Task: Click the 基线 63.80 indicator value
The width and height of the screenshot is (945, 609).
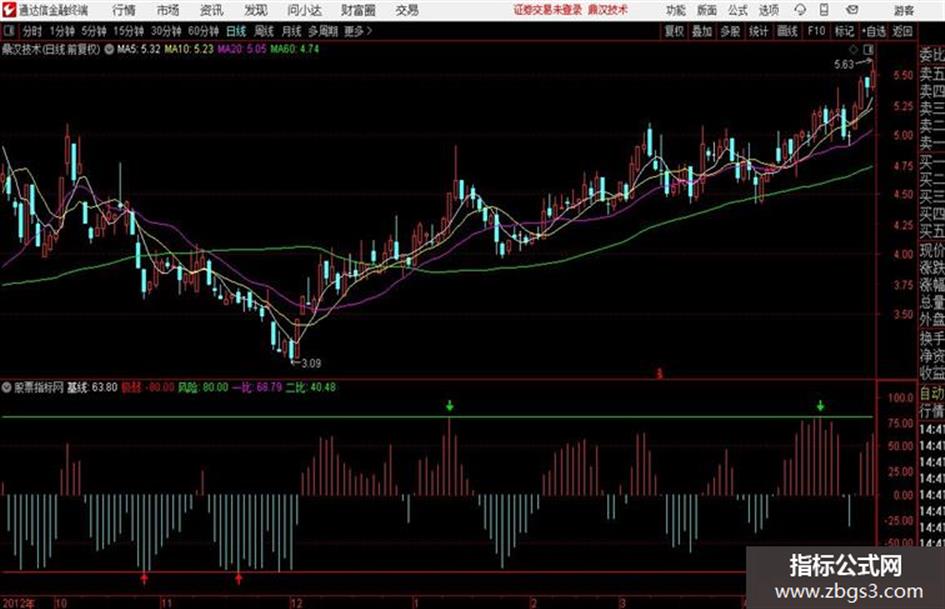Action: tap(92, 387)
